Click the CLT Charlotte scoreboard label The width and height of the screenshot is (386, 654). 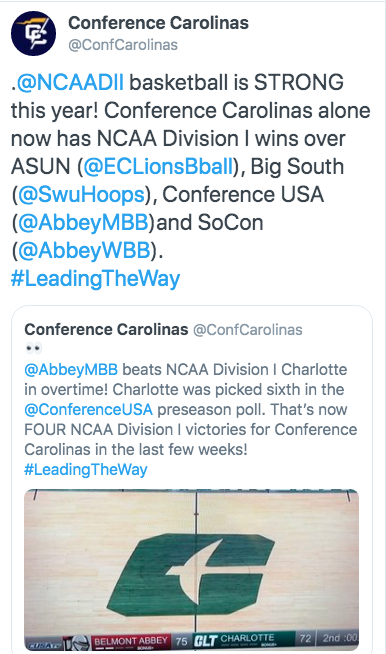point(235,639)
